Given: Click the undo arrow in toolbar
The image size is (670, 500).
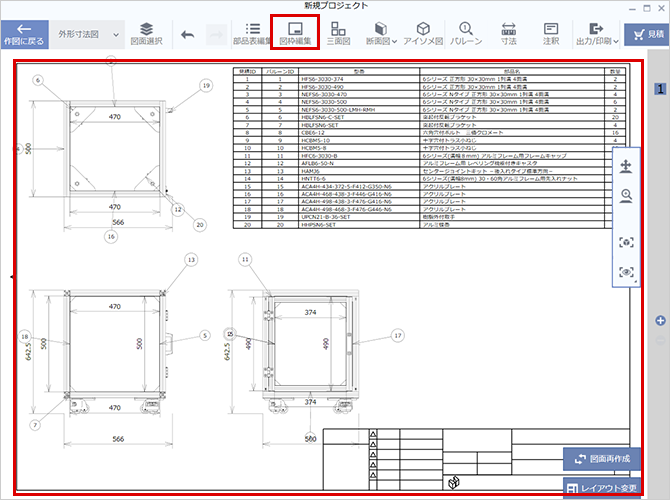Looking at the screenshot, I should pos(188,34).
